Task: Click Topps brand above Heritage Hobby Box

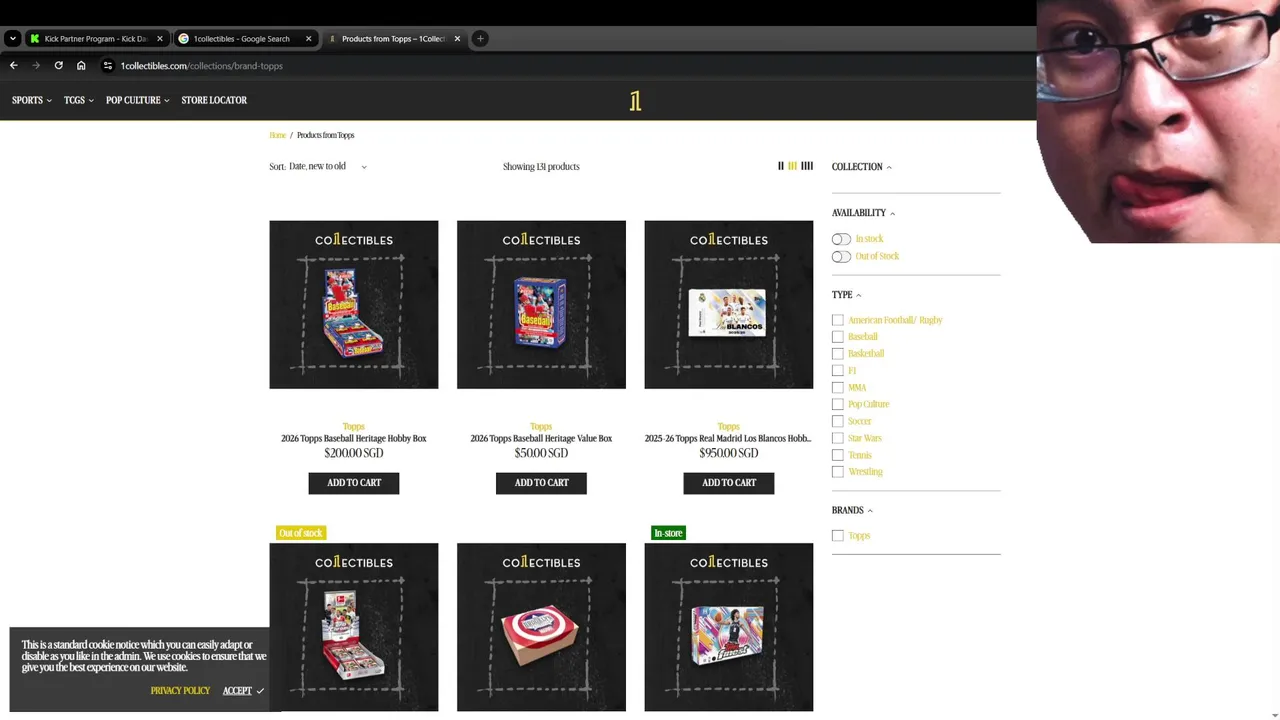Action: tap(354, 427)
